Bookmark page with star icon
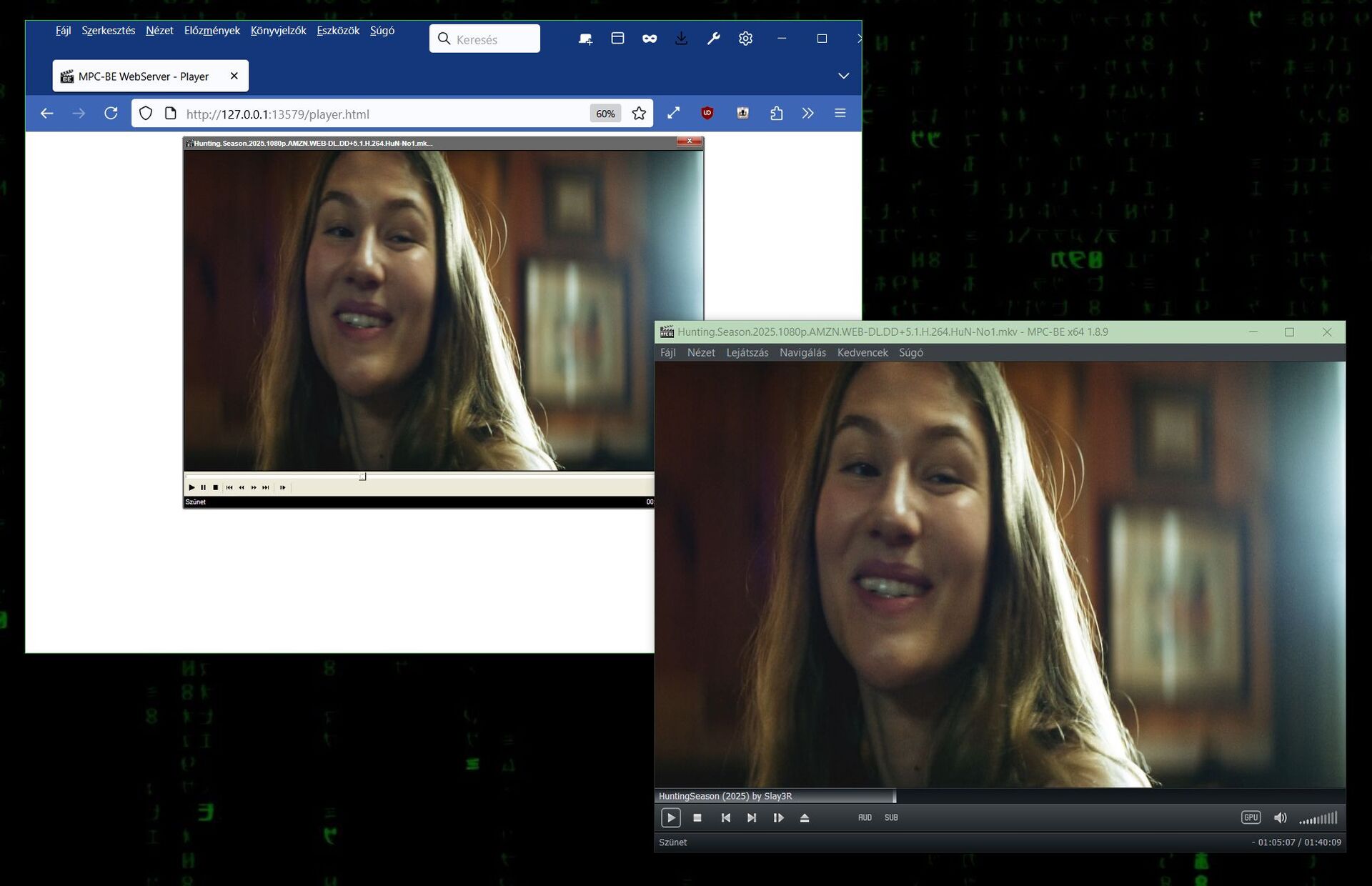This screenshot has width=1372, height=886. click(639, 114)
